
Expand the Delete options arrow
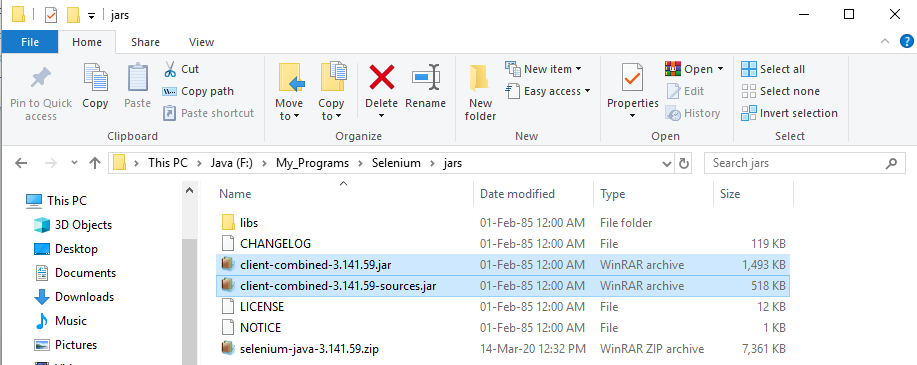[x=381, y=116]
